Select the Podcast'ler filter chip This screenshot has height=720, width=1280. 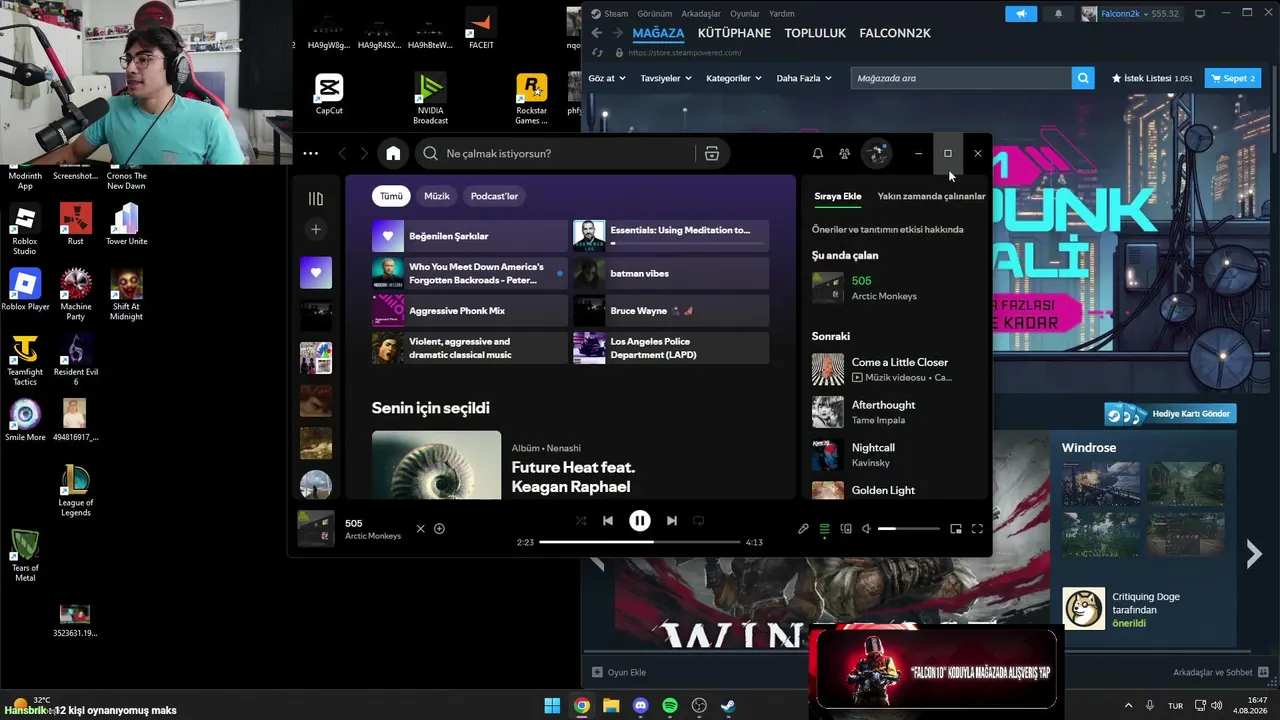pos(494,196)
